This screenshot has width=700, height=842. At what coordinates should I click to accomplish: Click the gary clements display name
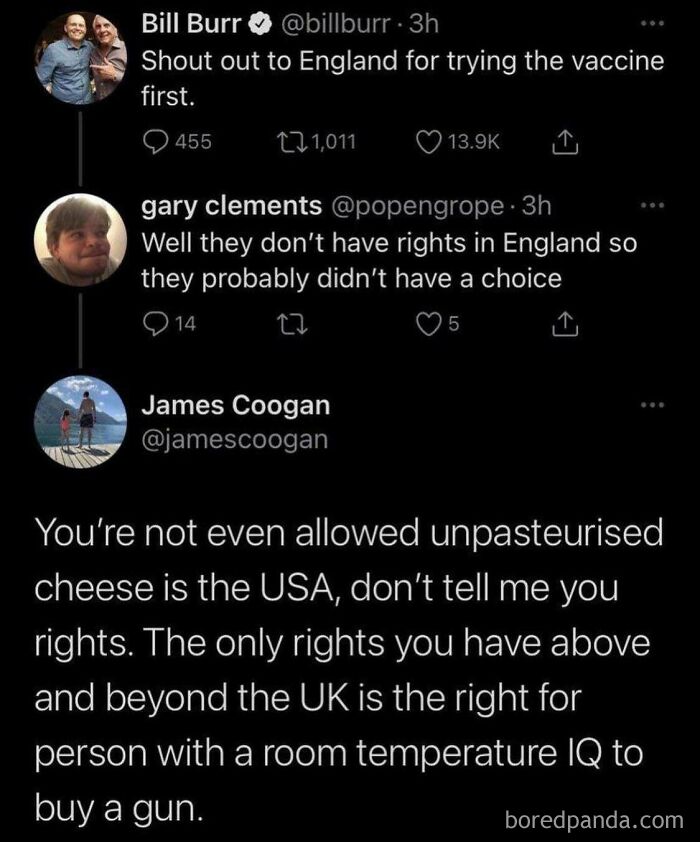pyautogui.click(x=231, y=206)
